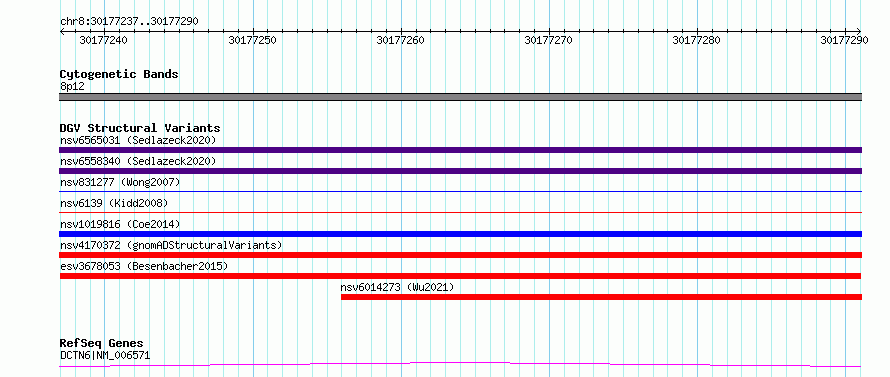890x377 pixels.
Task: Click label nsv4170372 (gnomADStructuralVariants)
Action: pos(171,245)
